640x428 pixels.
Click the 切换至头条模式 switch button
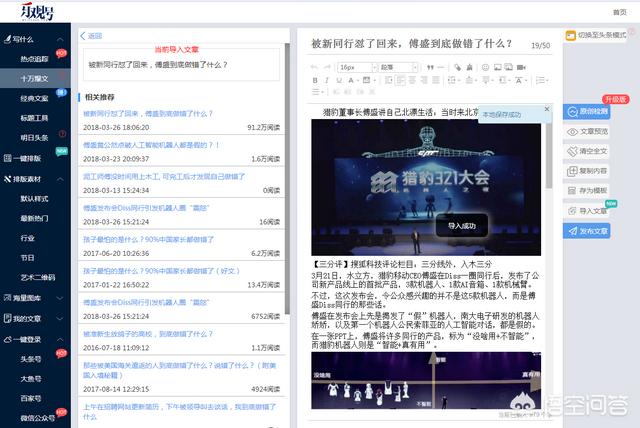pyautogui.click(x=596, y=35)
